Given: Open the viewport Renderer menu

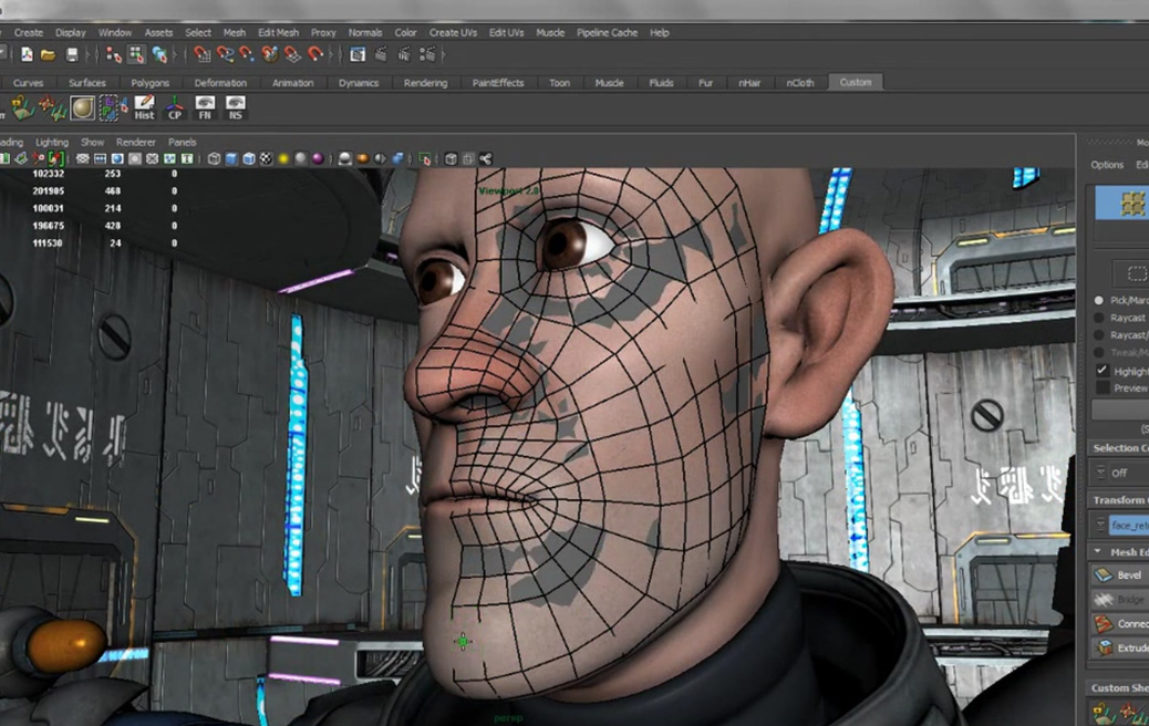Looking at the screenshot, I should pos(136,142).
